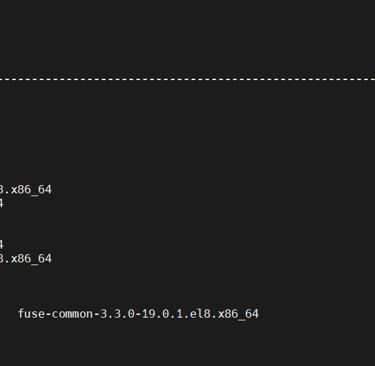Click the lone "4" beneath the topmost x86_64

tap(1, 203)
